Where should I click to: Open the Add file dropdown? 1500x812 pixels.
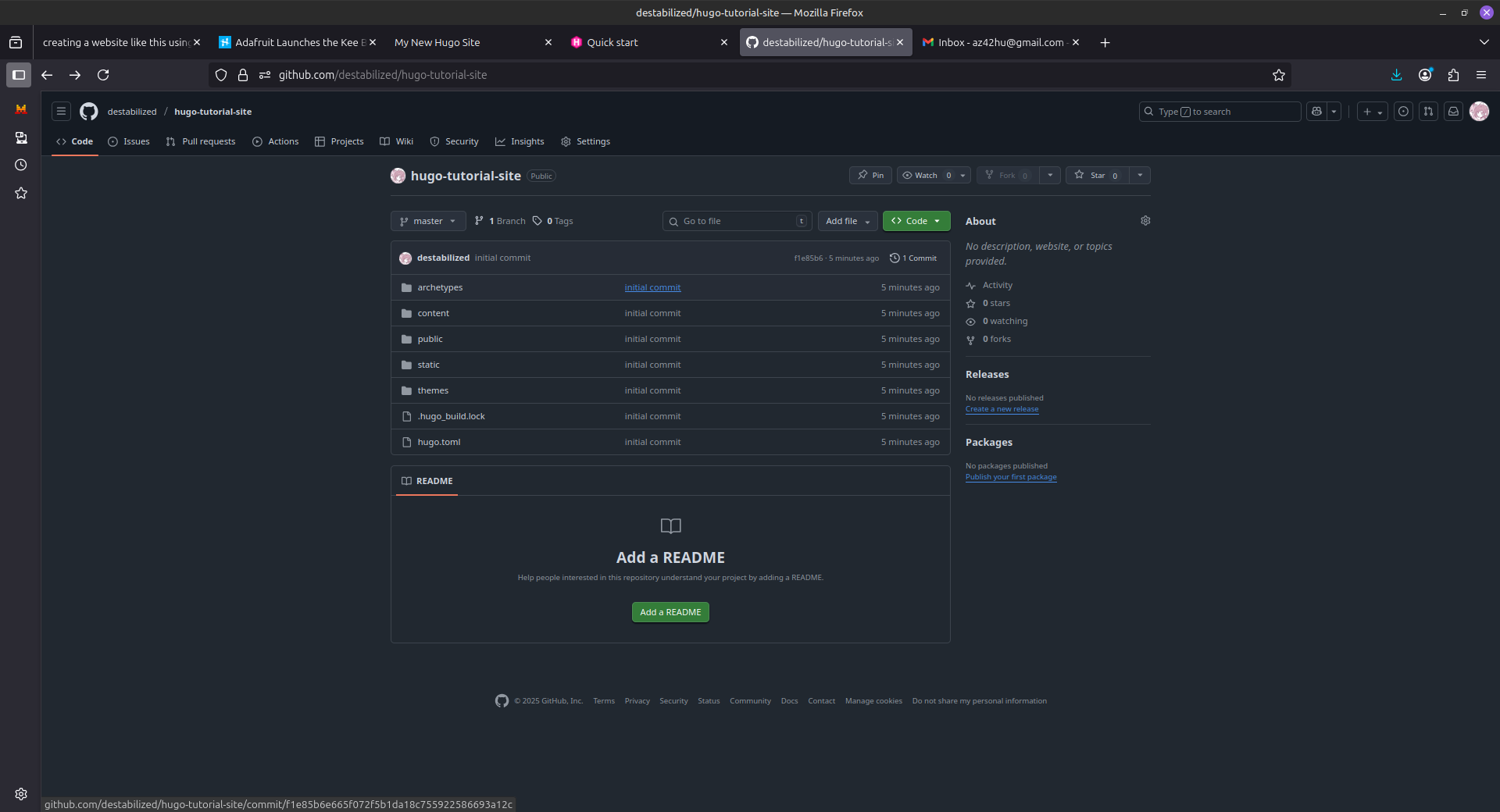847,221
